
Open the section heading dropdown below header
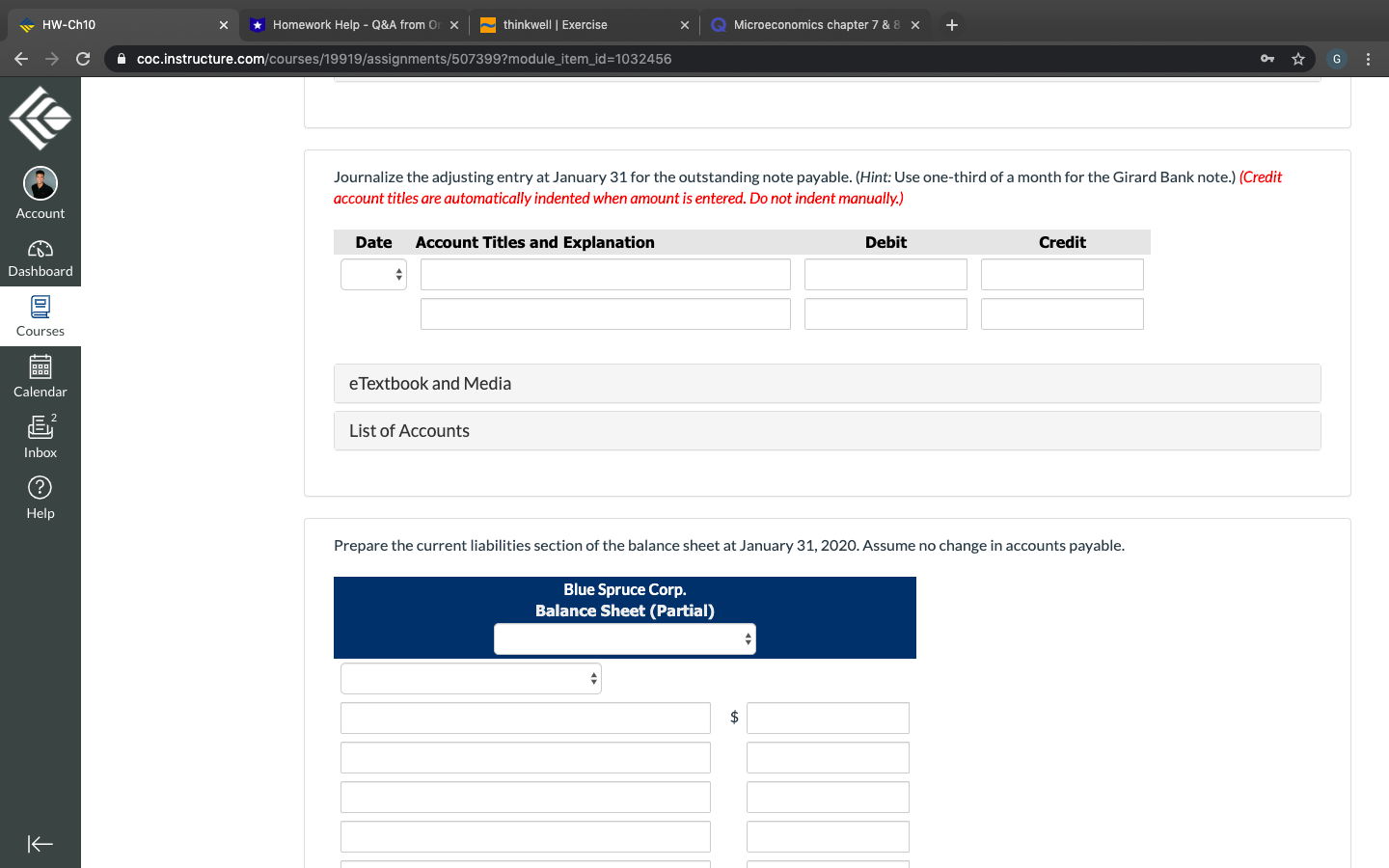(x=471, y=678)
